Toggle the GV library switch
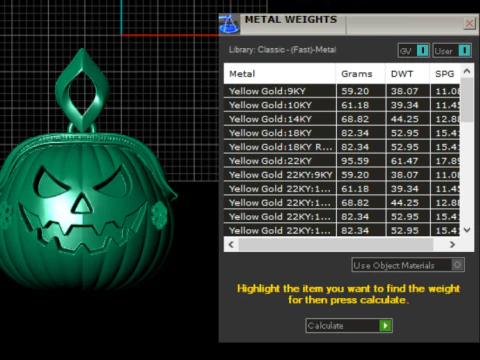Screen dimensions: 480x360 414,51
